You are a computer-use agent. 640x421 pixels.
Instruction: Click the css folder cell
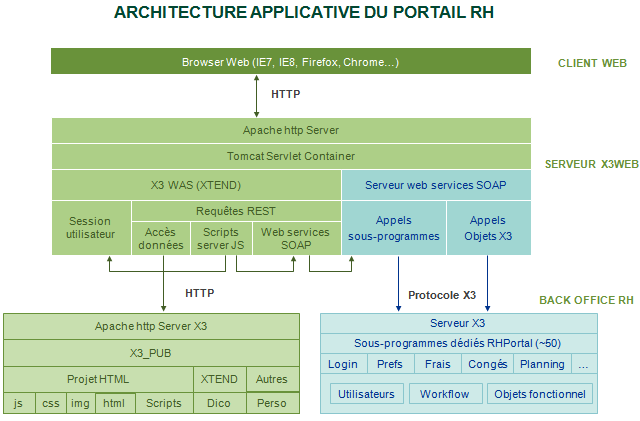pyautogui.click(x=50, y=403)
